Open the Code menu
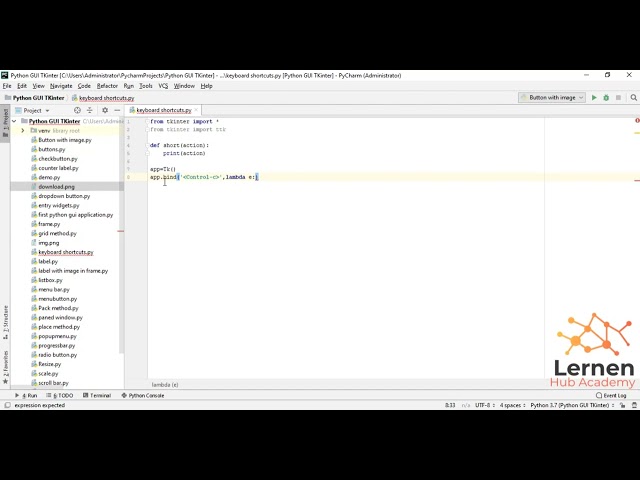640x480 pixels. point(84,86)
